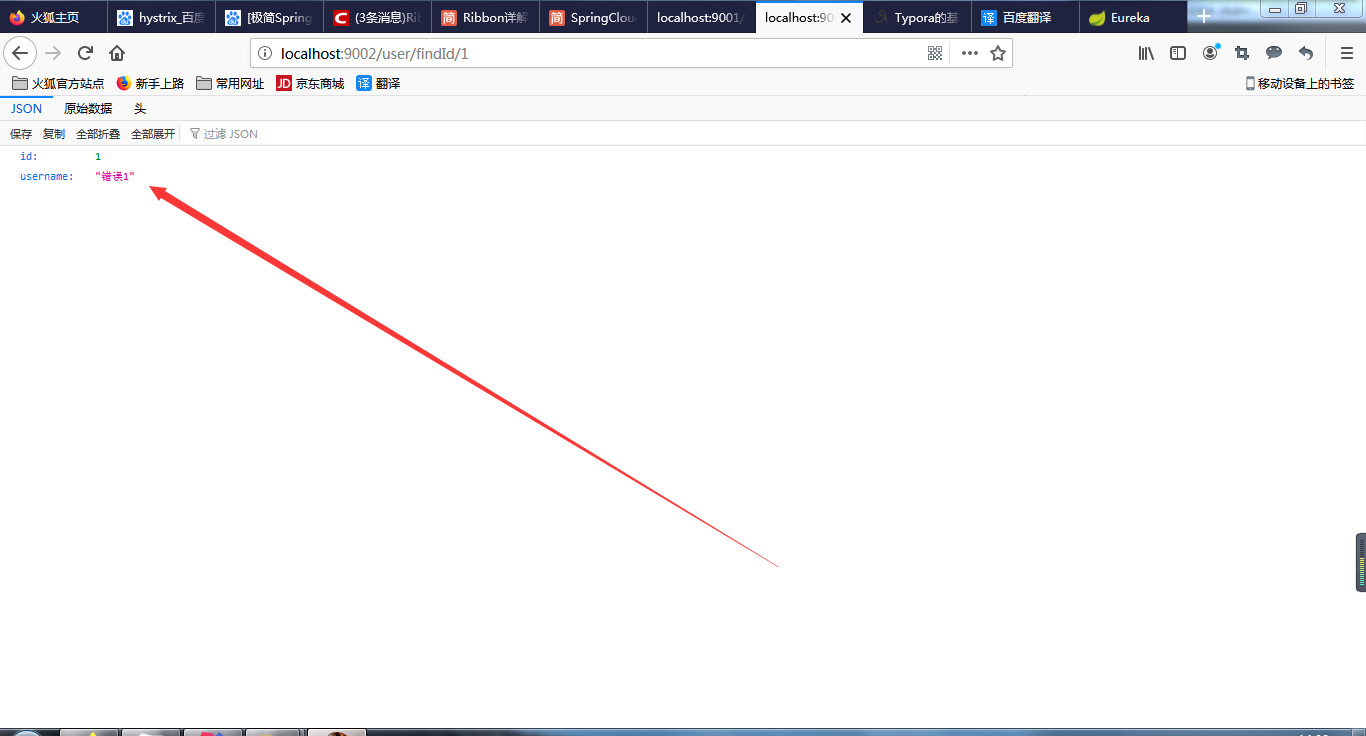
Task: Open the 新手上路 bookmark
Action: [150, 84]
